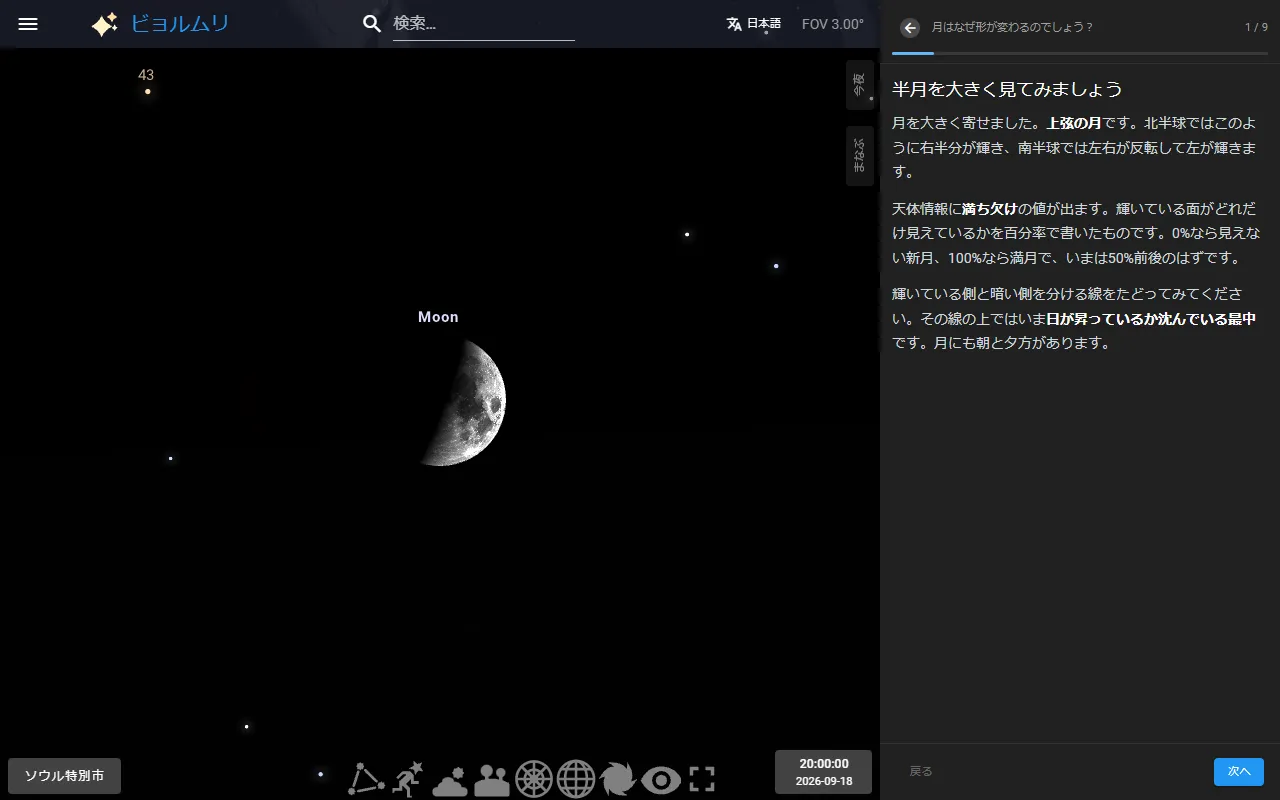Toggle equatorial globe grid icon
The width and height of the screenshot is (1280, 800).
tap(576, 779)
